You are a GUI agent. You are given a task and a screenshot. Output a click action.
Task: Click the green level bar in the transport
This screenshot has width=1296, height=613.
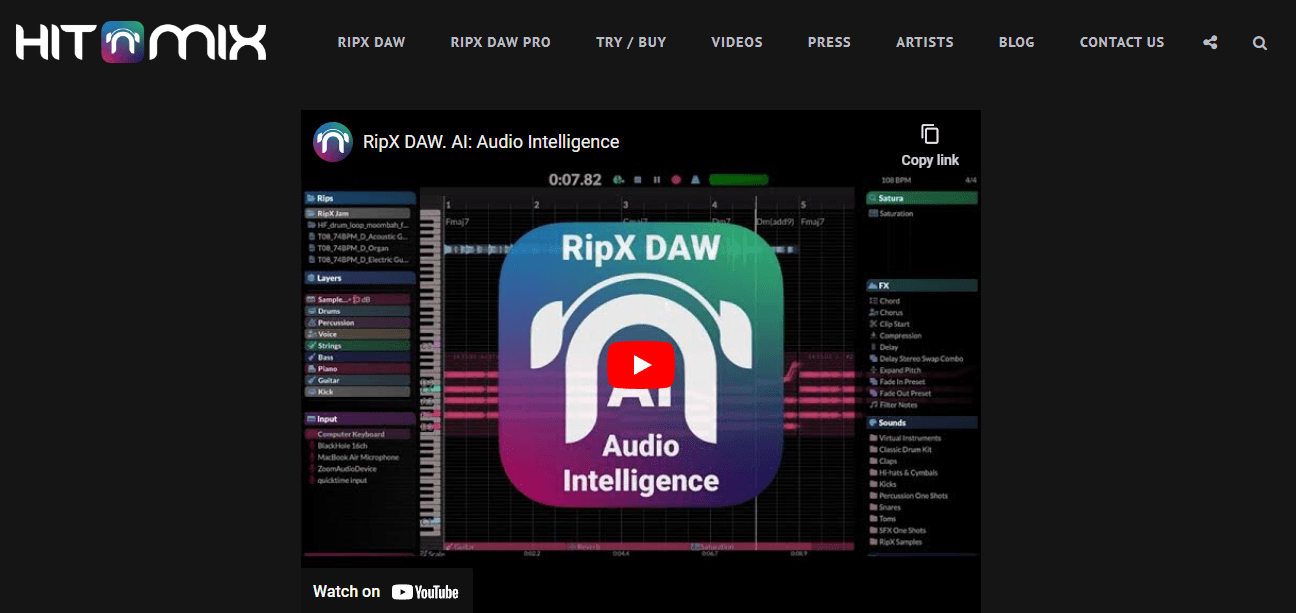click(x=738, y=180)
